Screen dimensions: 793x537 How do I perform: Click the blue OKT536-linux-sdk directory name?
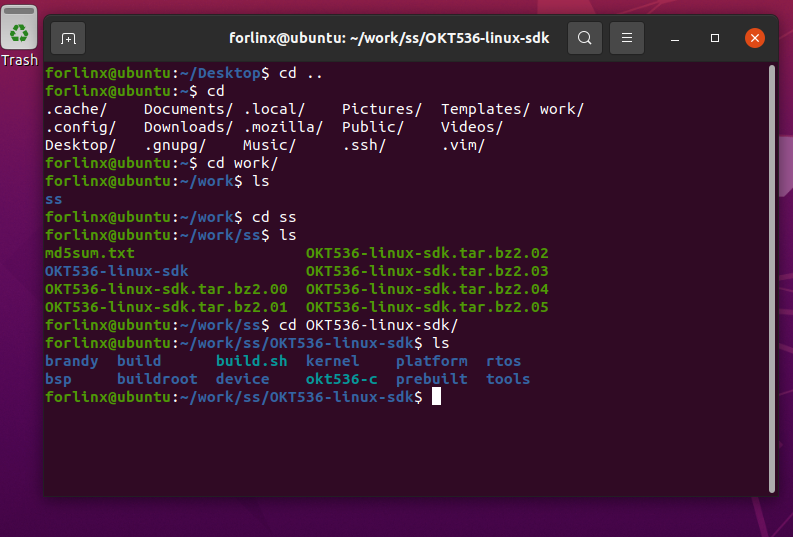(116, 271)
